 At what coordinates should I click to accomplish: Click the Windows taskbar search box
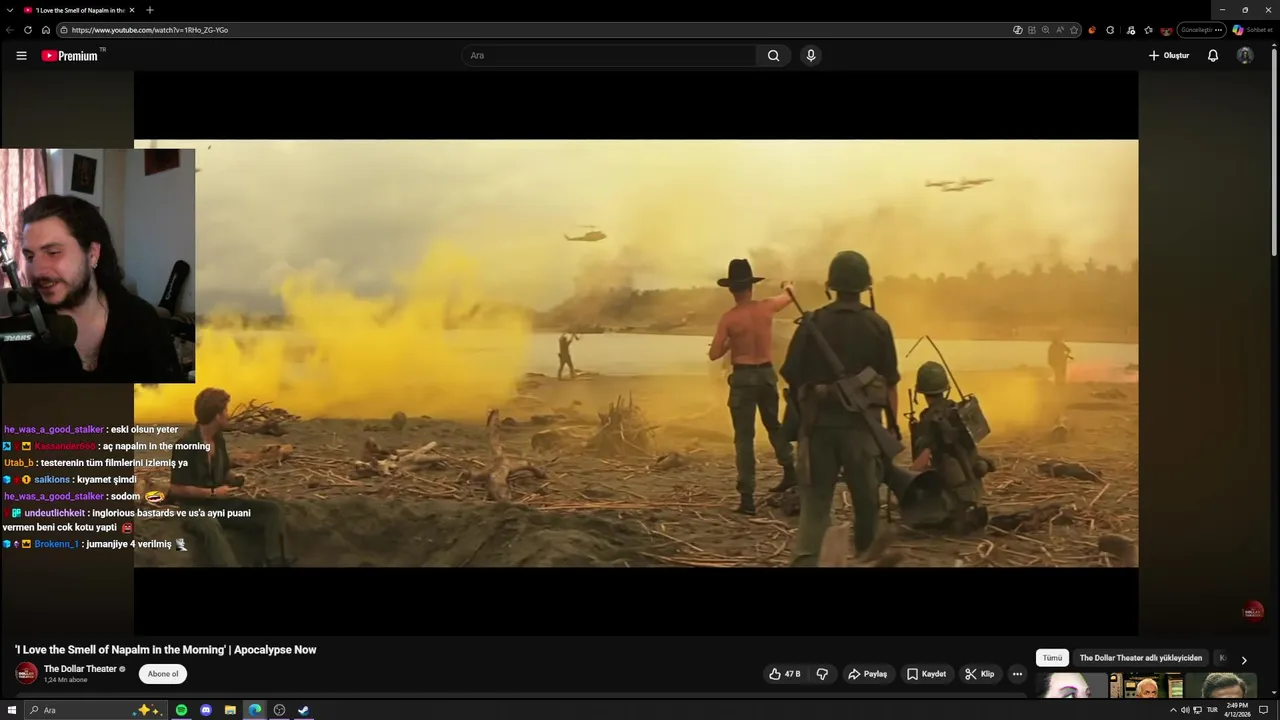(x=95, y=710)
